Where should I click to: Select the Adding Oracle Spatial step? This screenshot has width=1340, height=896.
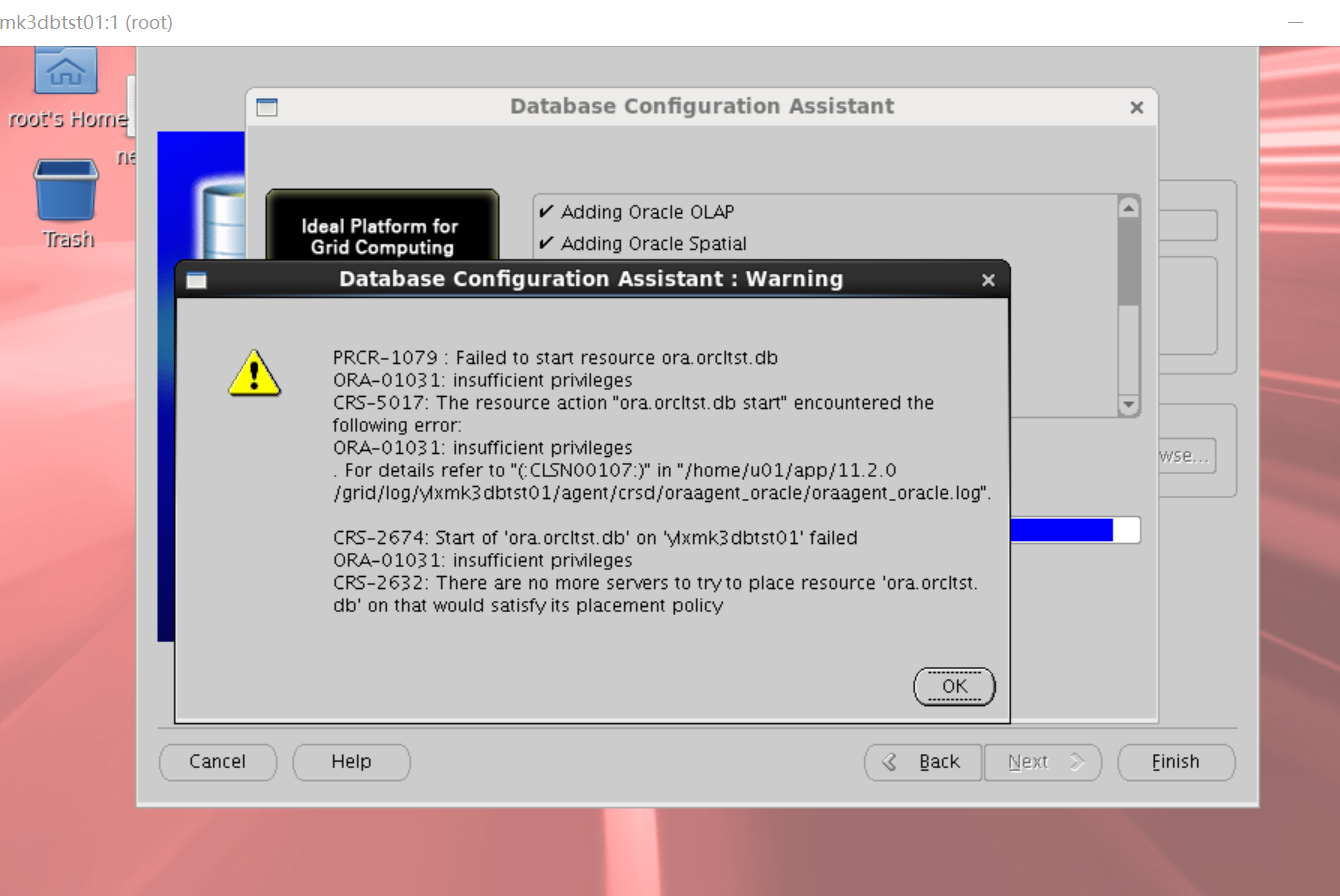(x=653, y=243)
